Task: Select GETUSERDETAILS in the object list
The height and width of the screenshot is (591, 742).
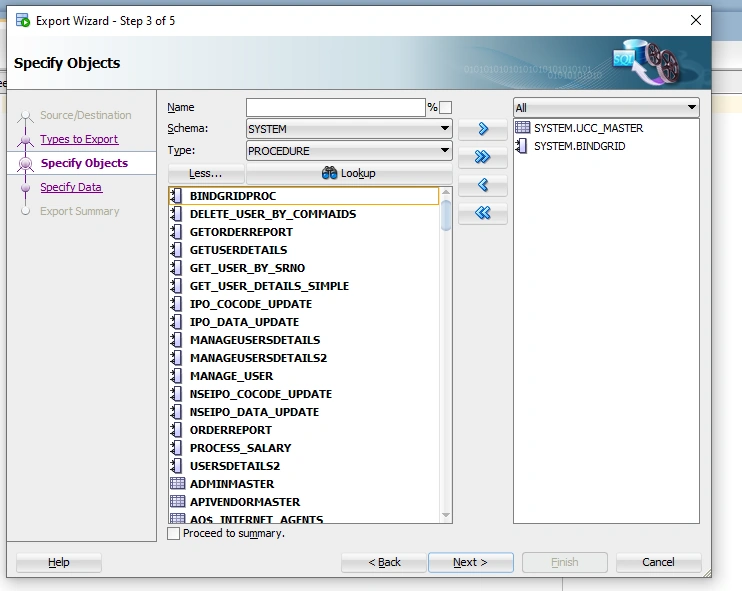Action: (304, 250)
